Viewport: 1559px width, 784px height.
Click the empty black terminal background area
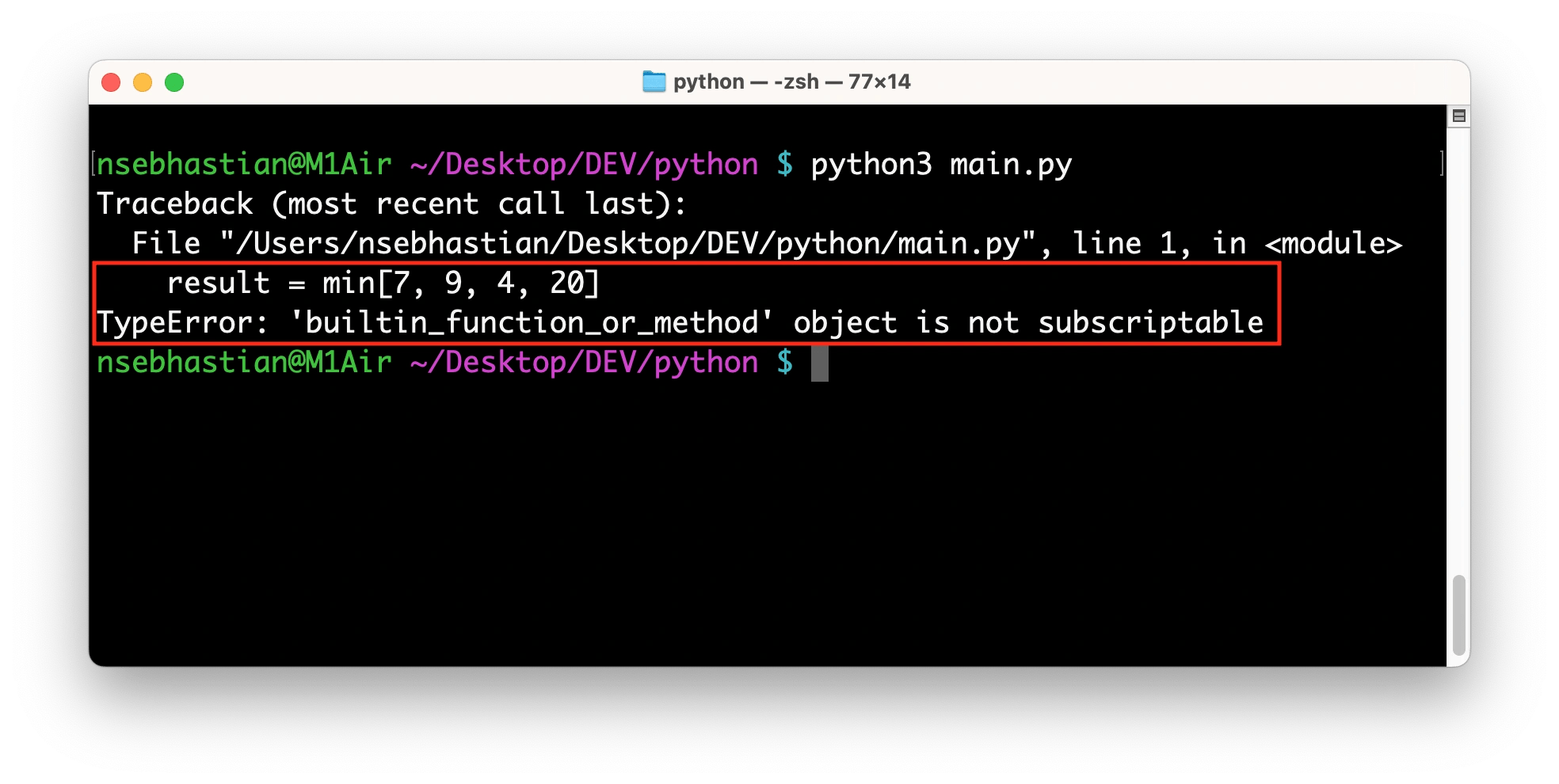coord(713,515)
